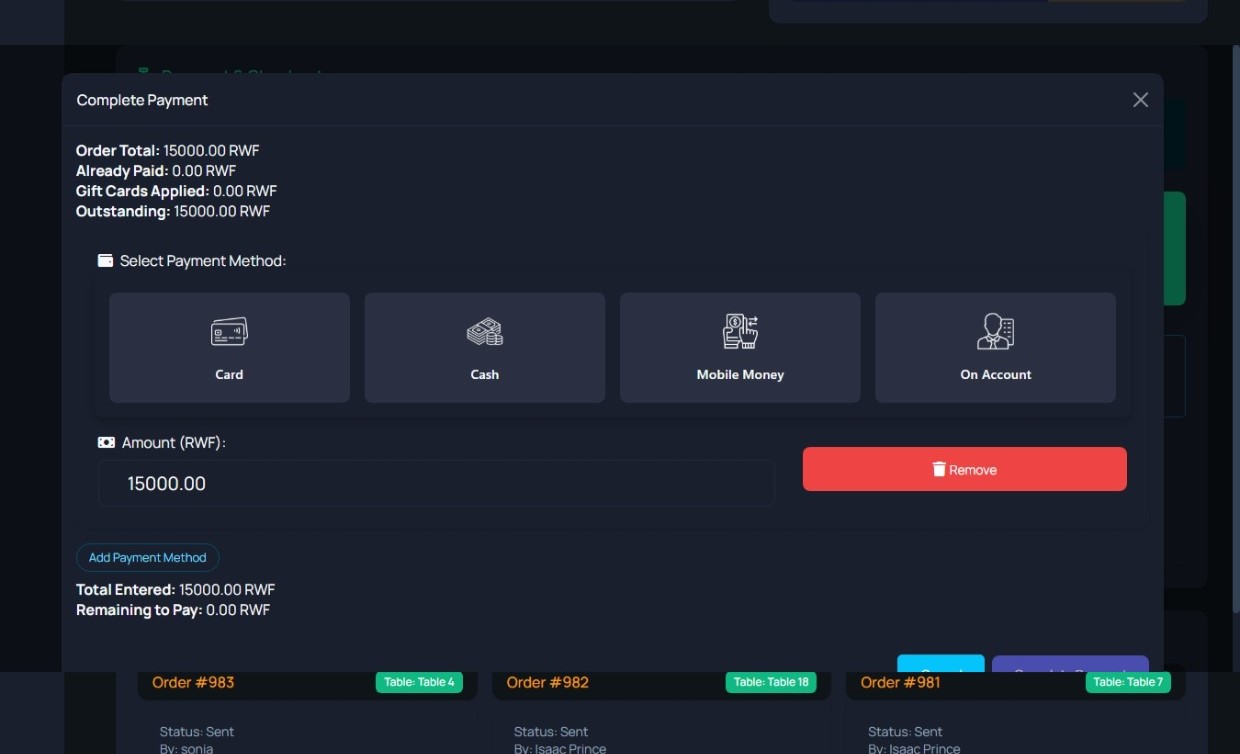Click the amount input showing 15000.00
This screenshot has width=1240, height=754.
(x=436, y=482)
